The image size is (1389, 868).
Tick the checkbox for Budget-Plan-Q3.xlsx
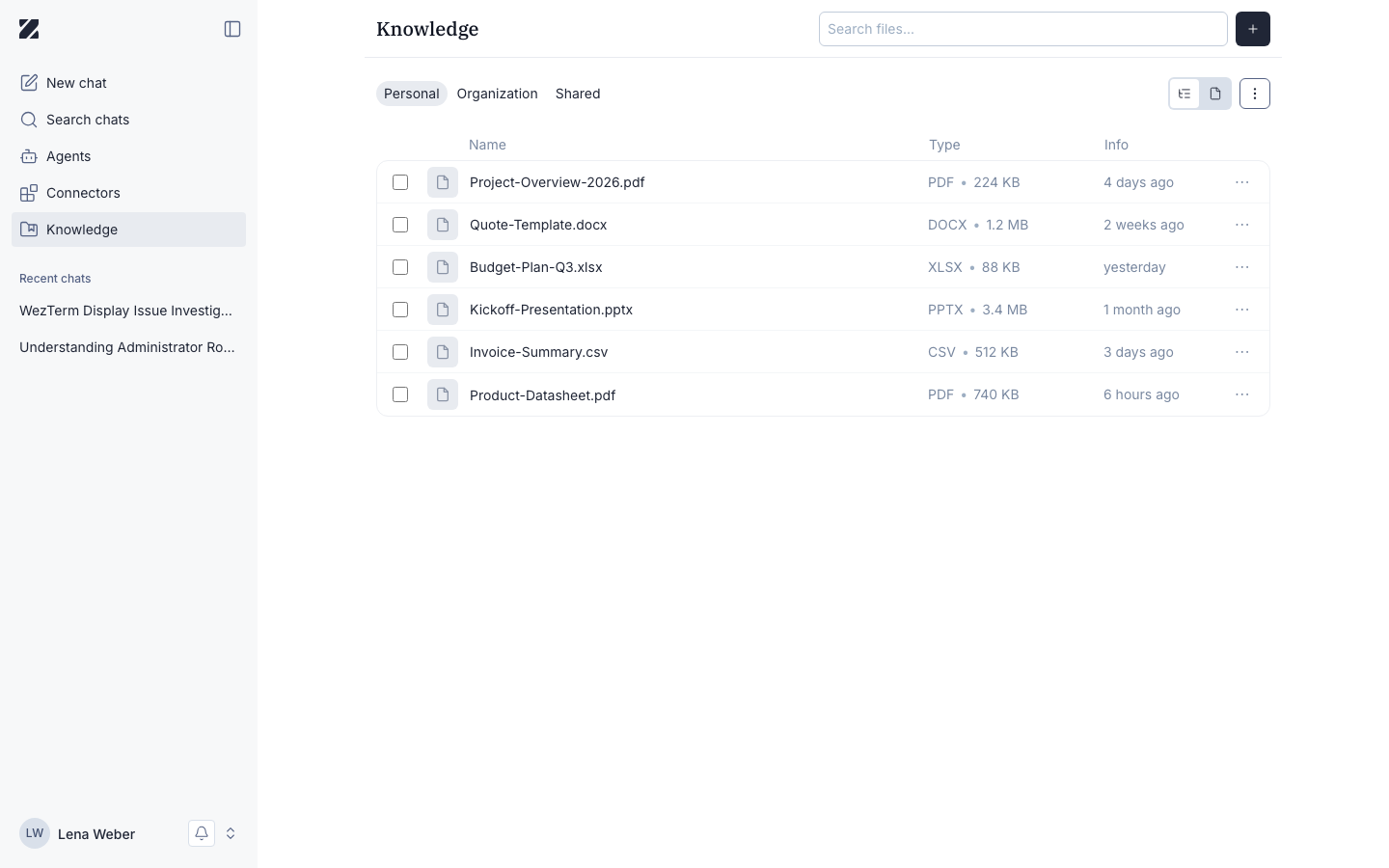click(x=400, y=267)
